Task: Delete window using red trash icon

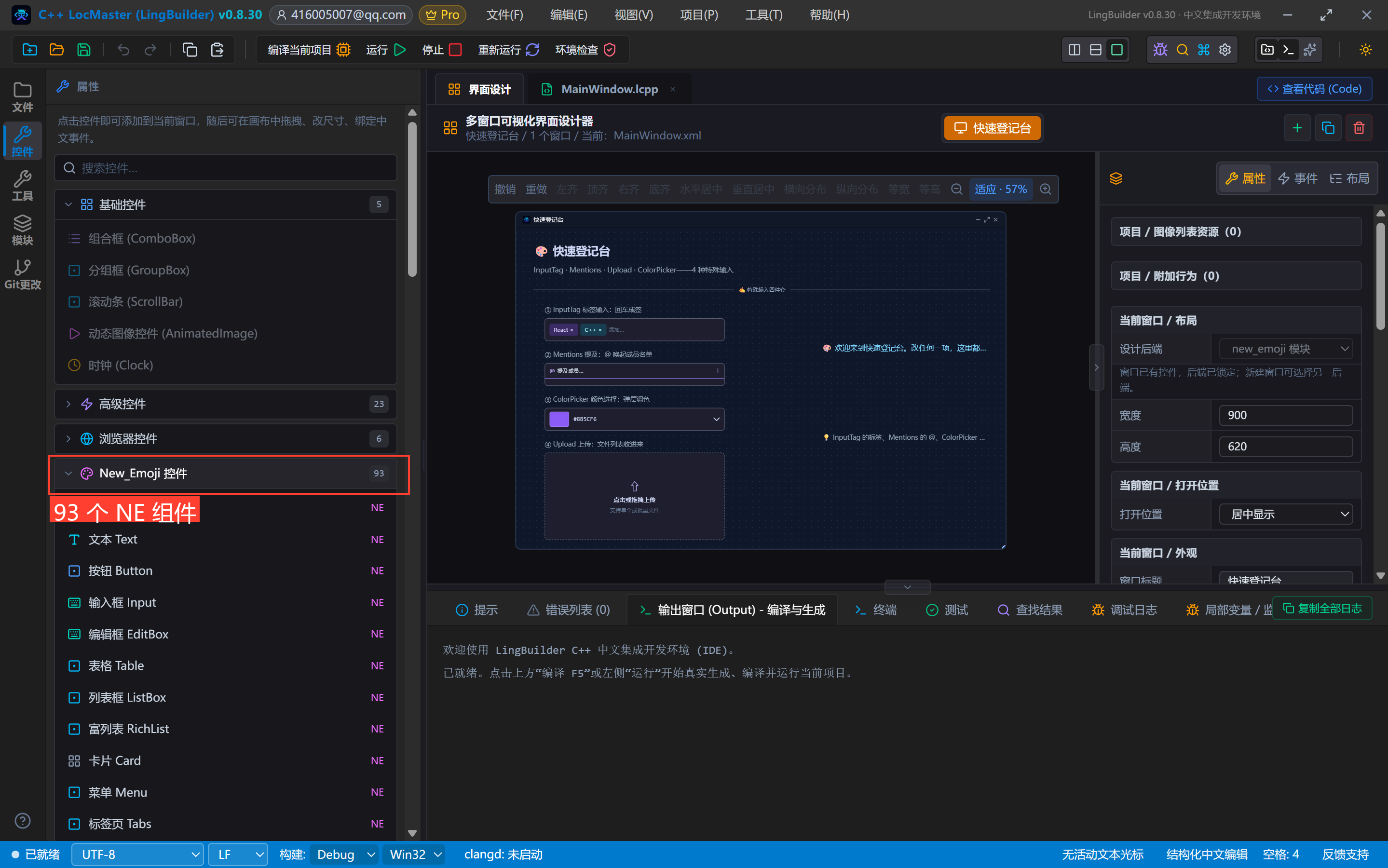Action: pos(1359,128)
